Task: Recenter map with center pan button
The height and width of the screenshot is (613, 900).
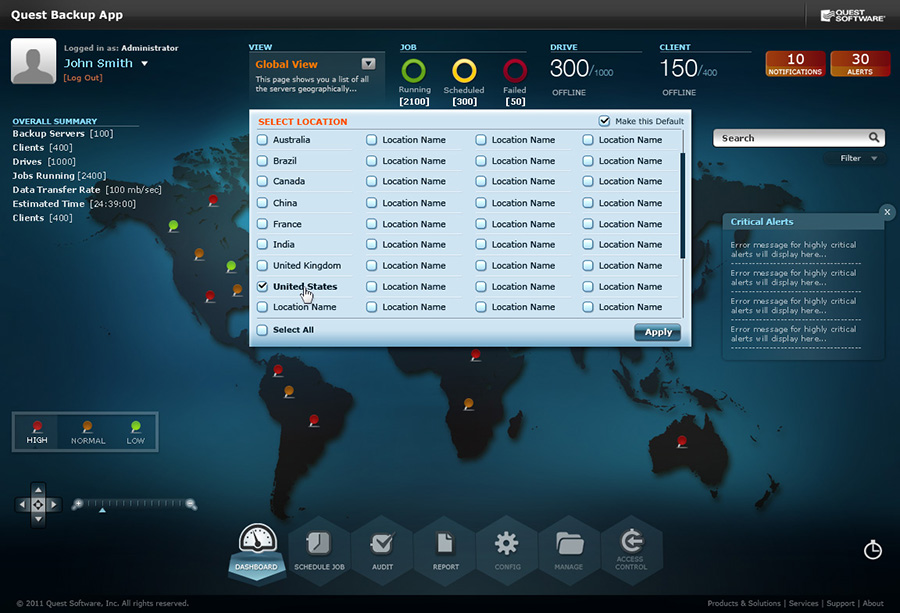Action: [38, 505]
